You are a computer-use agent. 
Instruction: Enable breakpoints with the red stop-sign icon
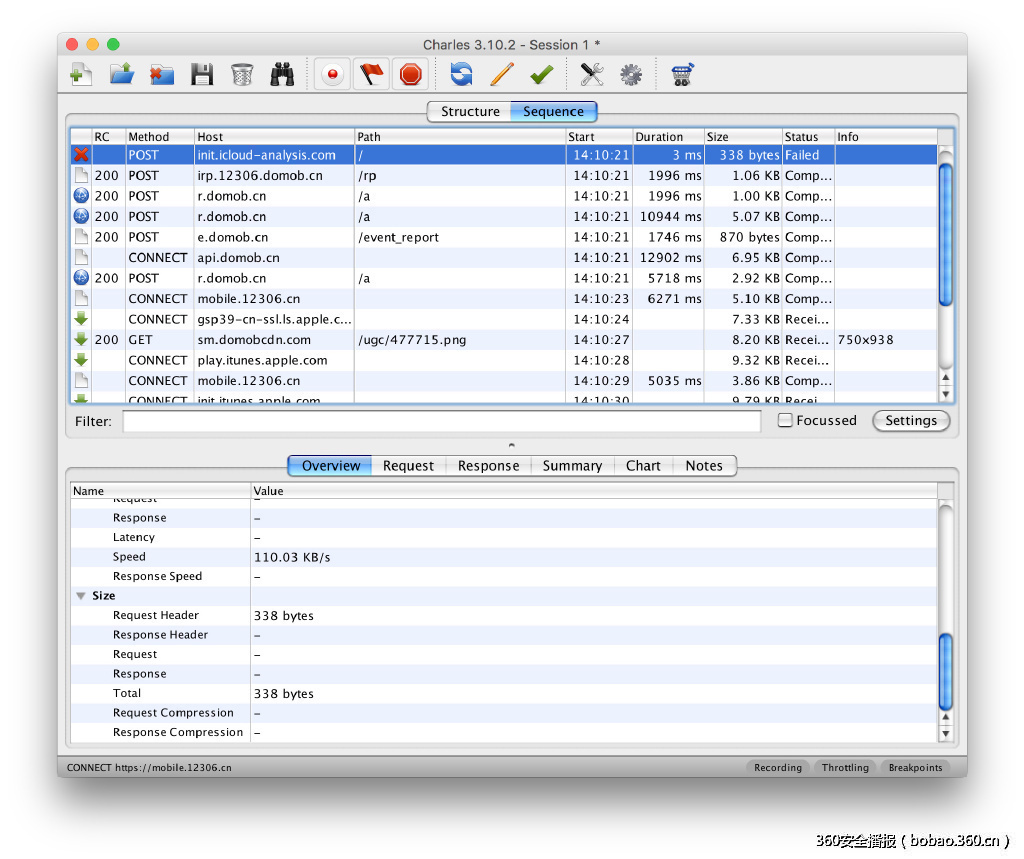click(x=411, y=74)
